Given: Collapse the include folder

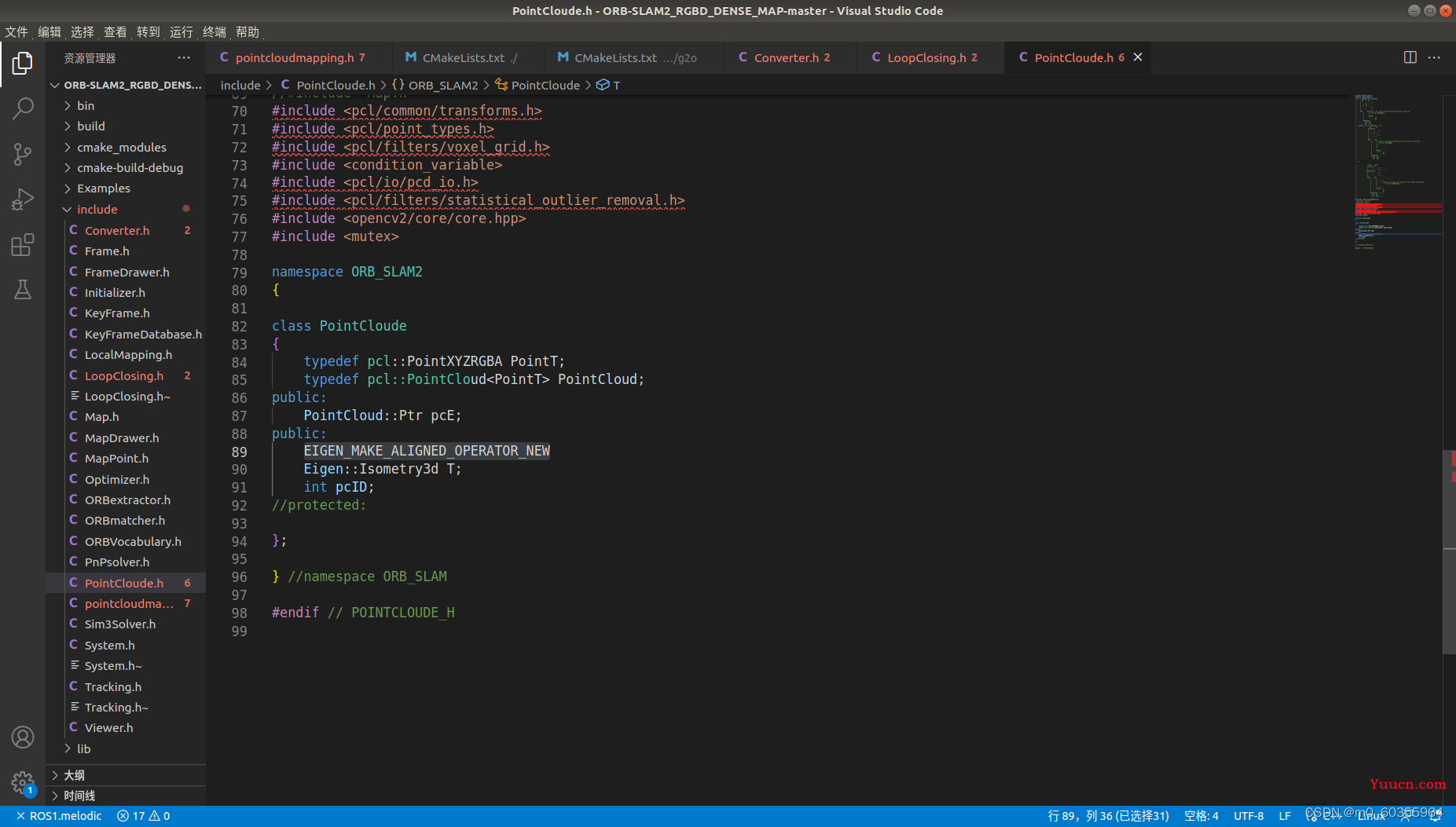Looking at the screenshot, I should pos(126,210).
